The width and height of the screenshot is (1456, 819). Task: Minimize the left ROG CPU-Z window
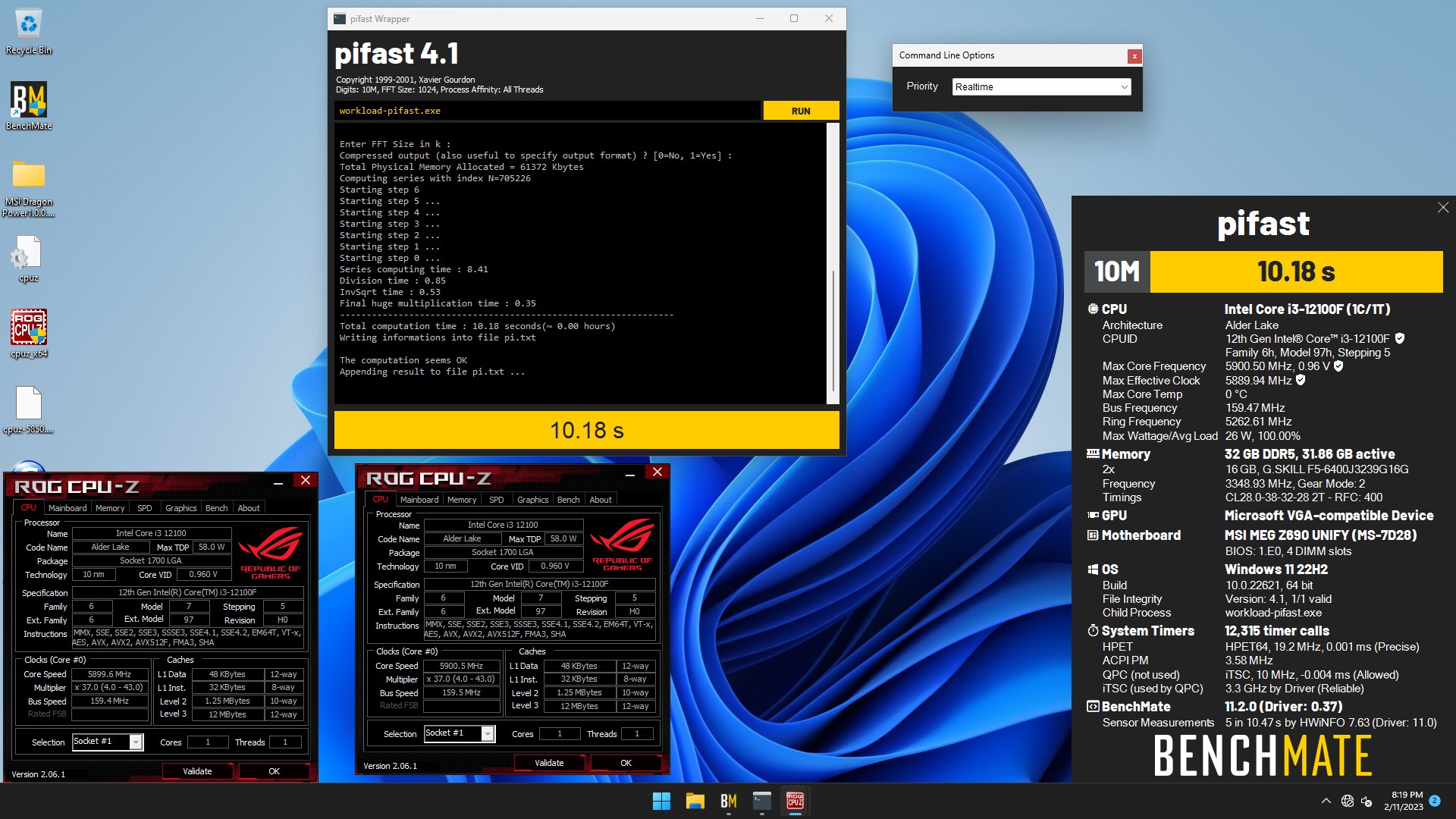pos(278,481)
